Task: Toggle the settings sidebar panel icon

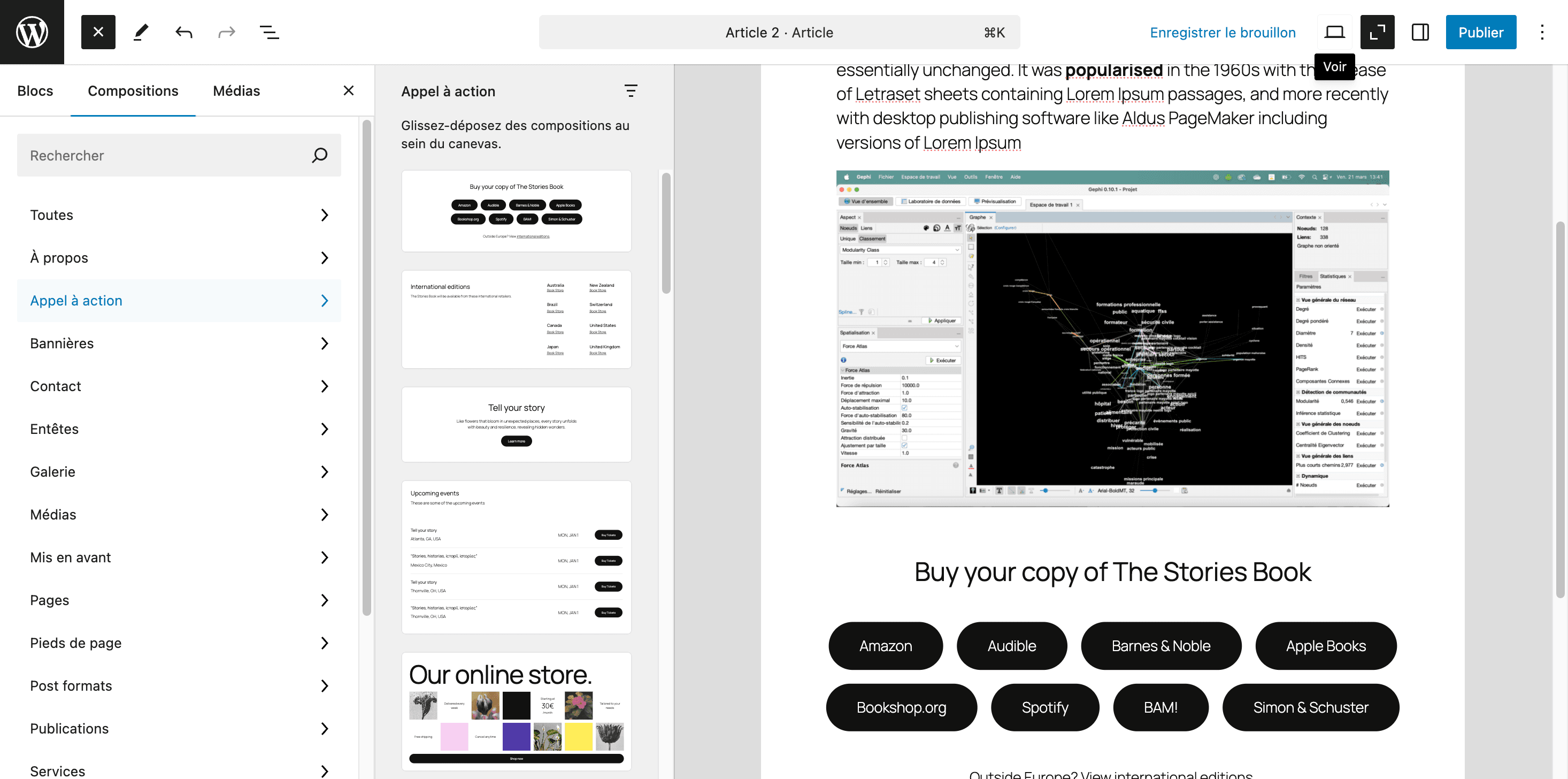Action: click(x=1420, y=32)
